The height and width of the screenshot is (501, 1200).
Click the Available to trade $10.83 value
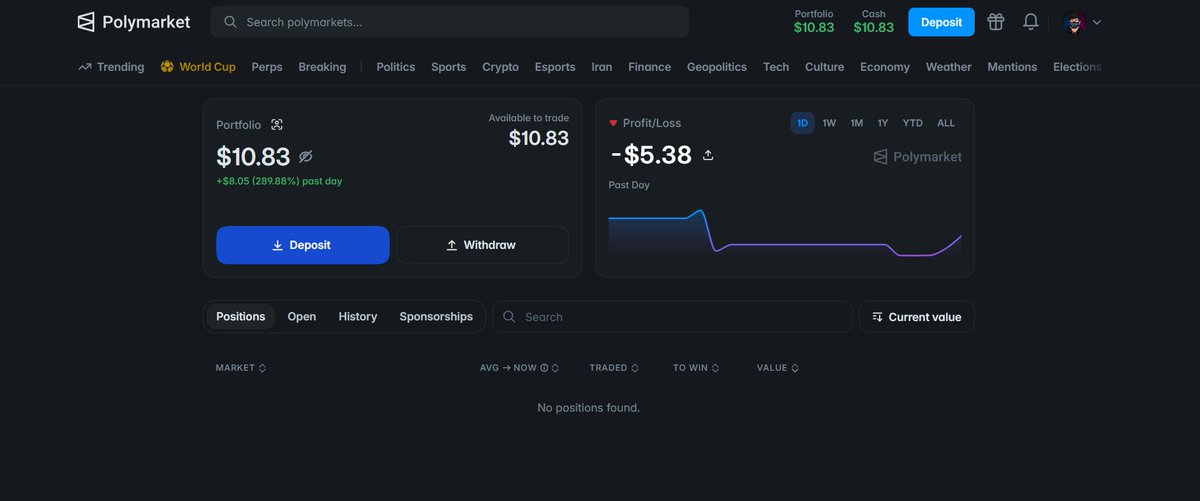pyautogui.click(x=539, y=139)
